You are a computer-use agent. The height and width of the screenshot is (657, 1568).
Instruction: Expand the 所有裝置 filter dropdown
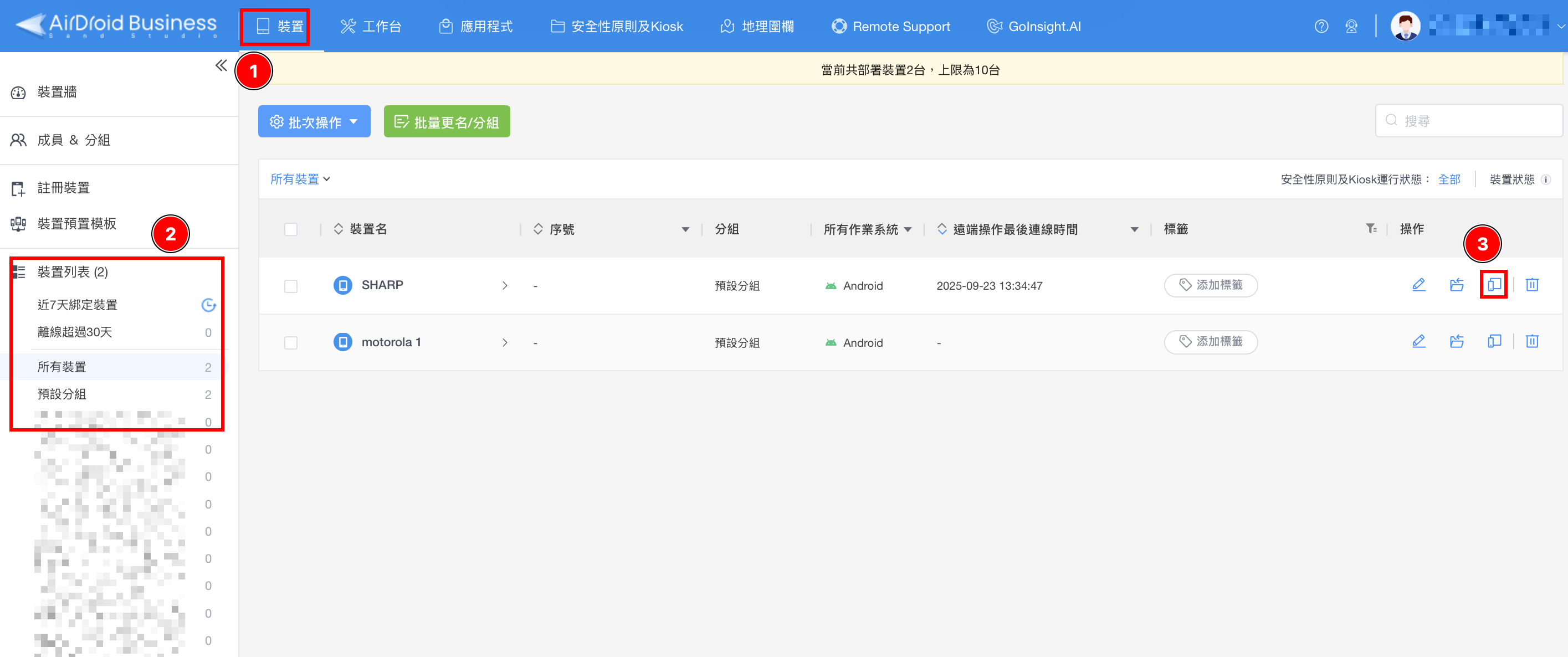click(x=300, y=179)
